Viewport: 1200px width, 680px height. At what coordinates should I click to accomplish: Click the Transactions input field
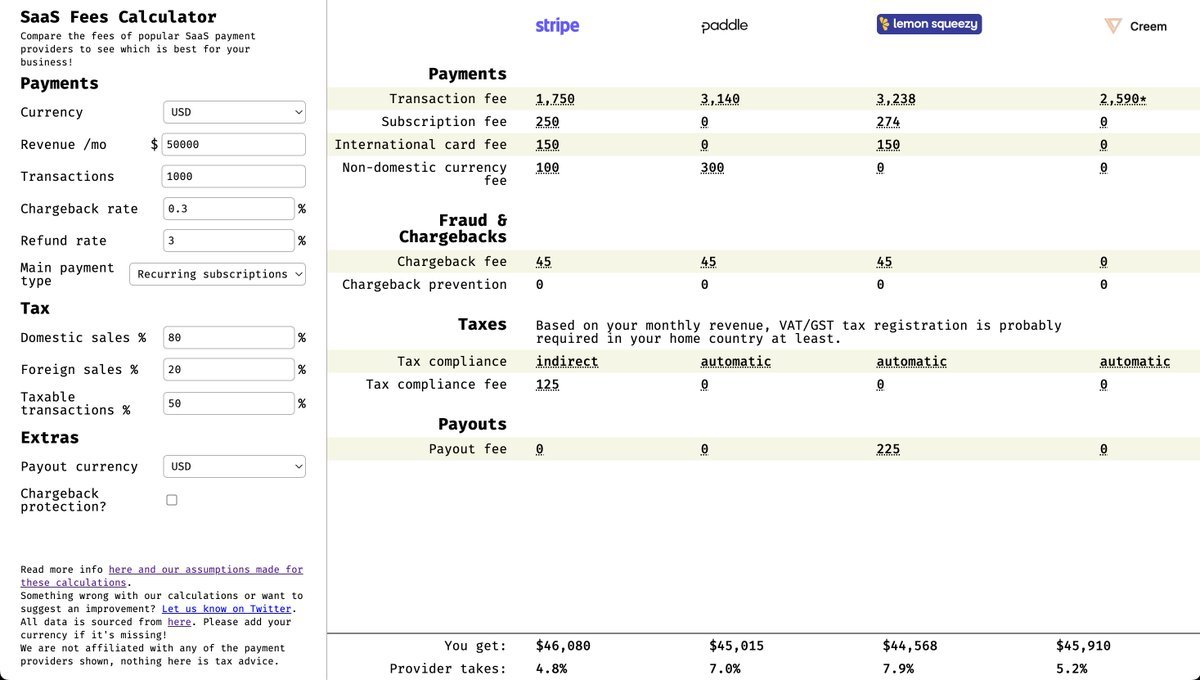(x=234, y=177)
